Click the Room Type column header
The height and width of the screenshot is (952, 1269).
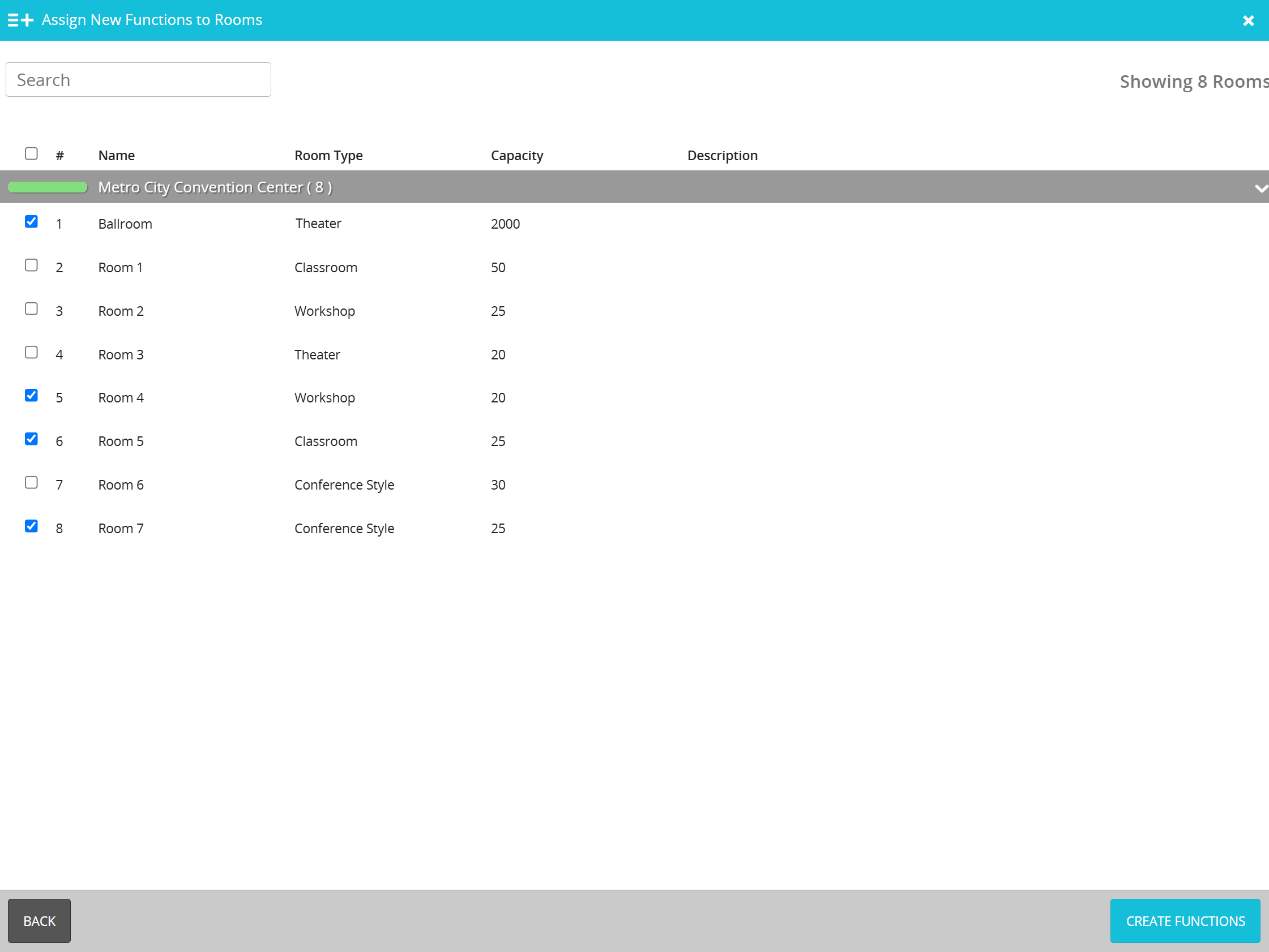coord(328,156)
